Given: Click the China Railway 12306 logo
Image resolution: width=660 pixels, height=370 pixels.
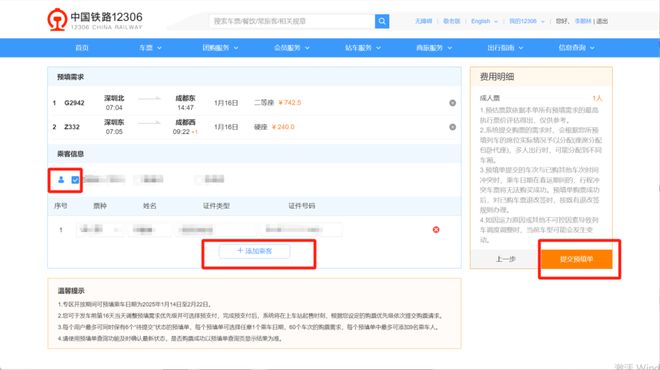Looking at the screenshot, I should coord(95,20).
